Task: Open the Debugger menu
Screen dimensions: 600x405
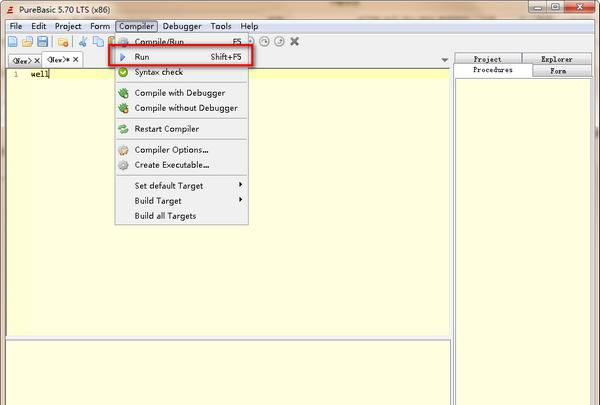Action: click(182, 26)
